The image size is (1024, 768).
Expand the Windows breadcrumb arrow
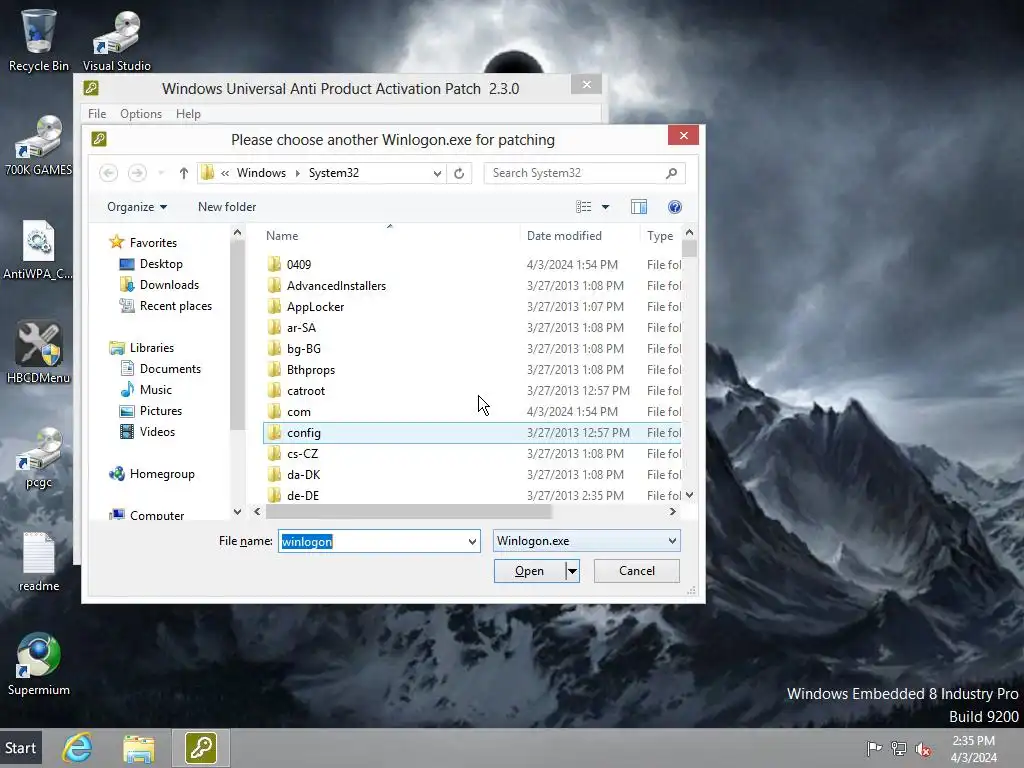(297, 173)
